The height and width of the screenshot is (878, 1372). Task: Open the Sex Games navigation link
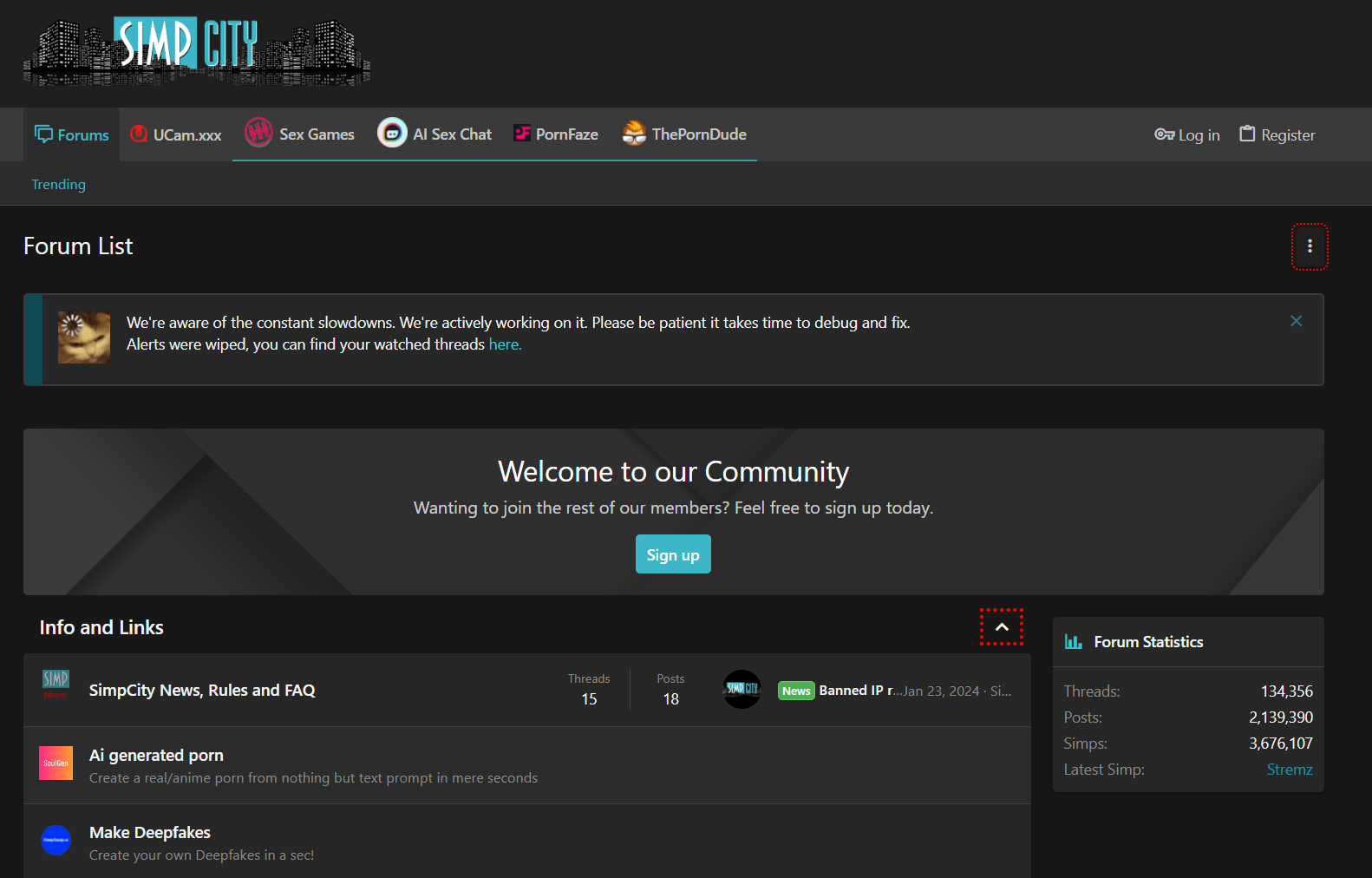tap(299, 134)
